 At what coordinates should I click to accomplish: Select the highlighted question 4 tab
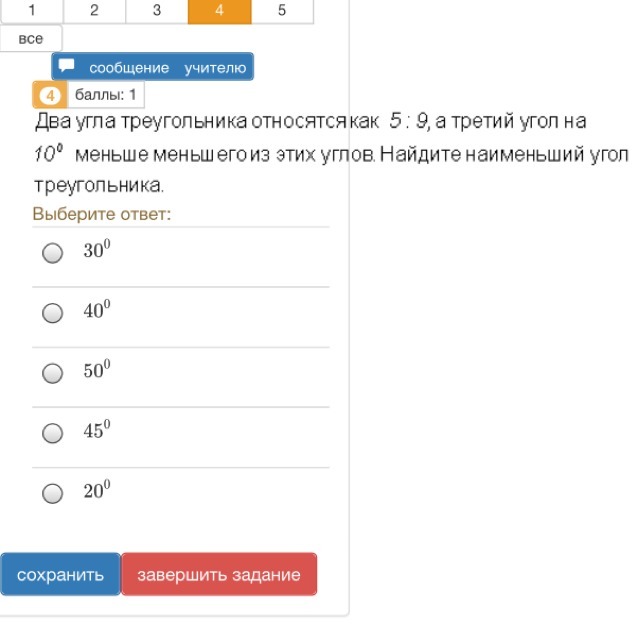[219, 10]
